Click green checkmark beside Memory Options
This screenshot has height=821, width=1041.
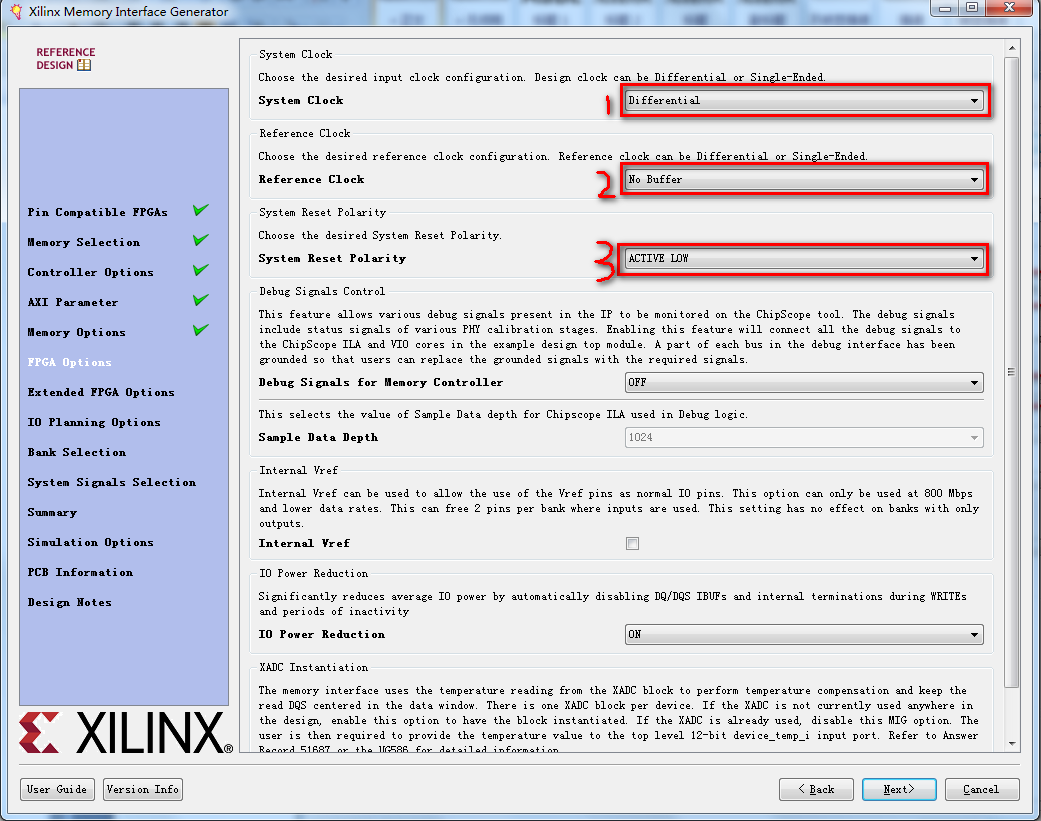click(x=200, y=330)
